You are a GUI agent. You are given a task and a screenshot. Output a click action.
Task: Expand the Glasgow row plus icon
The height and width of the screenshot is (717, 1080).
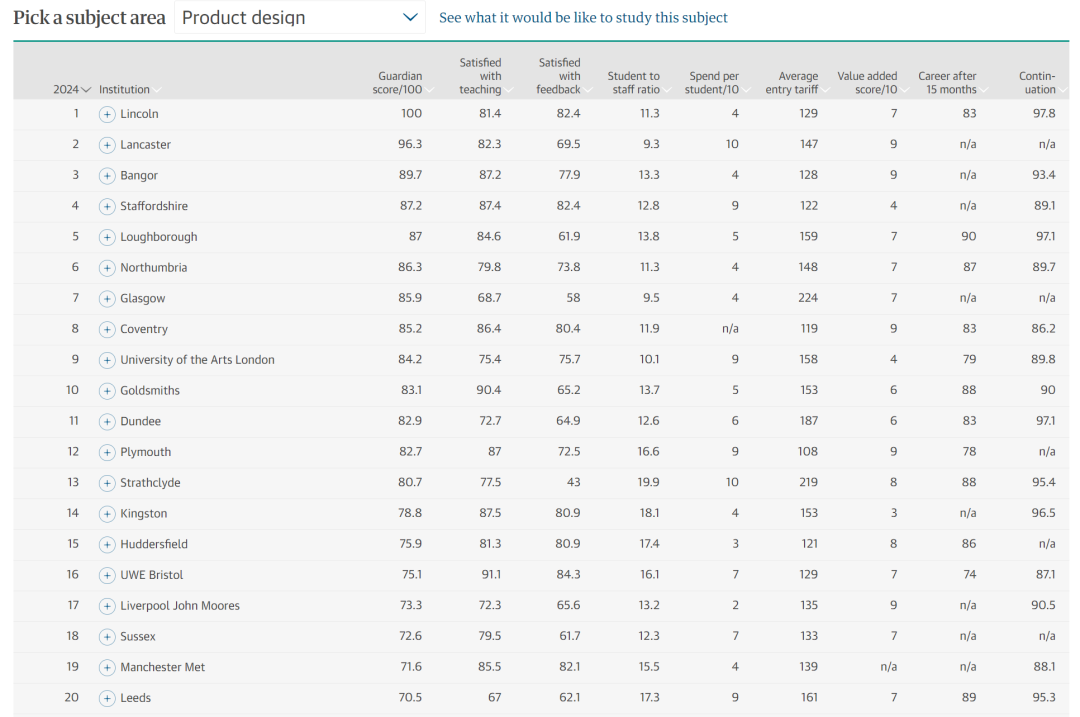[x=107, y=298]
